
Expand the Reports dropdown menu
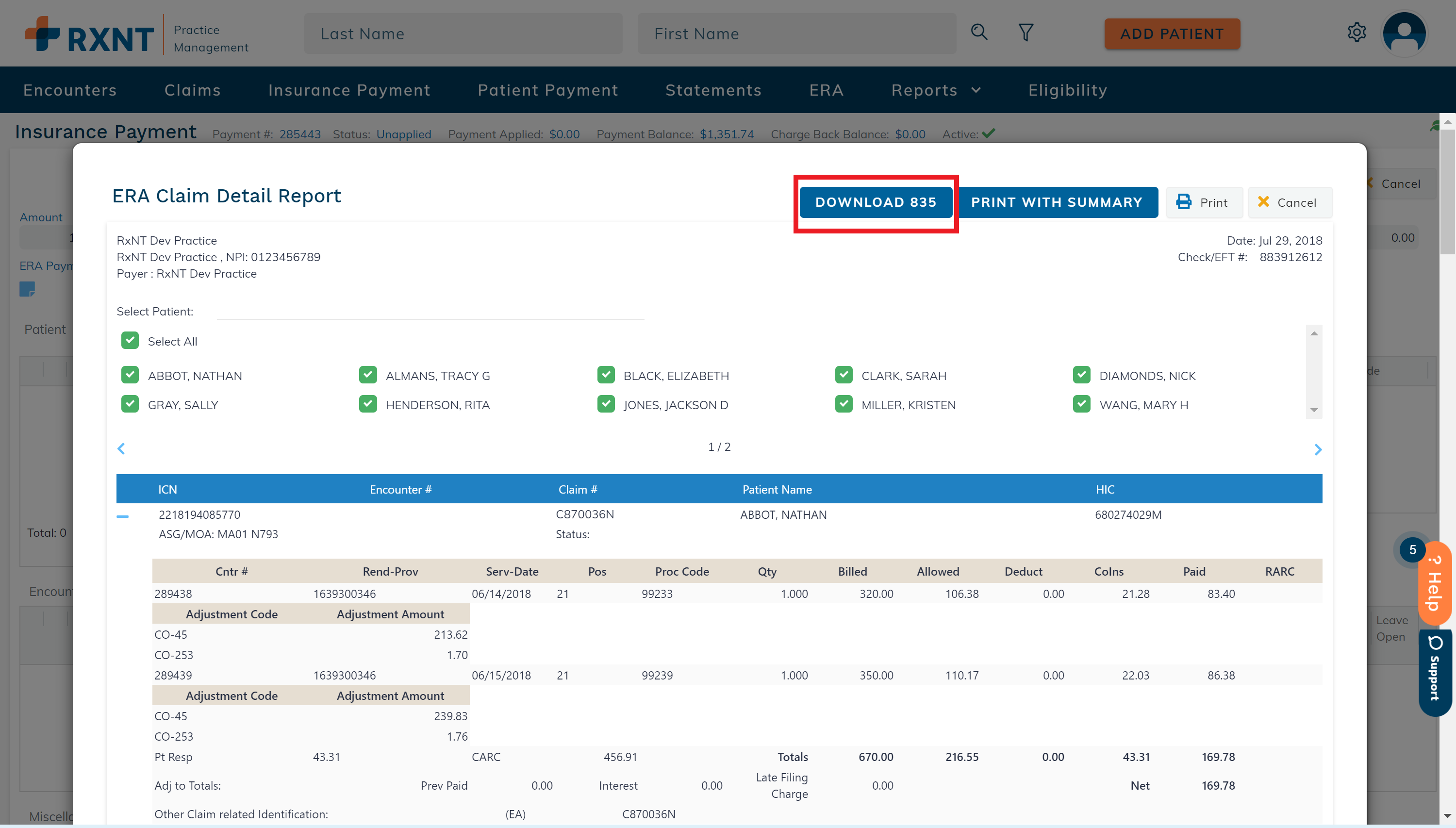(936, 90)
